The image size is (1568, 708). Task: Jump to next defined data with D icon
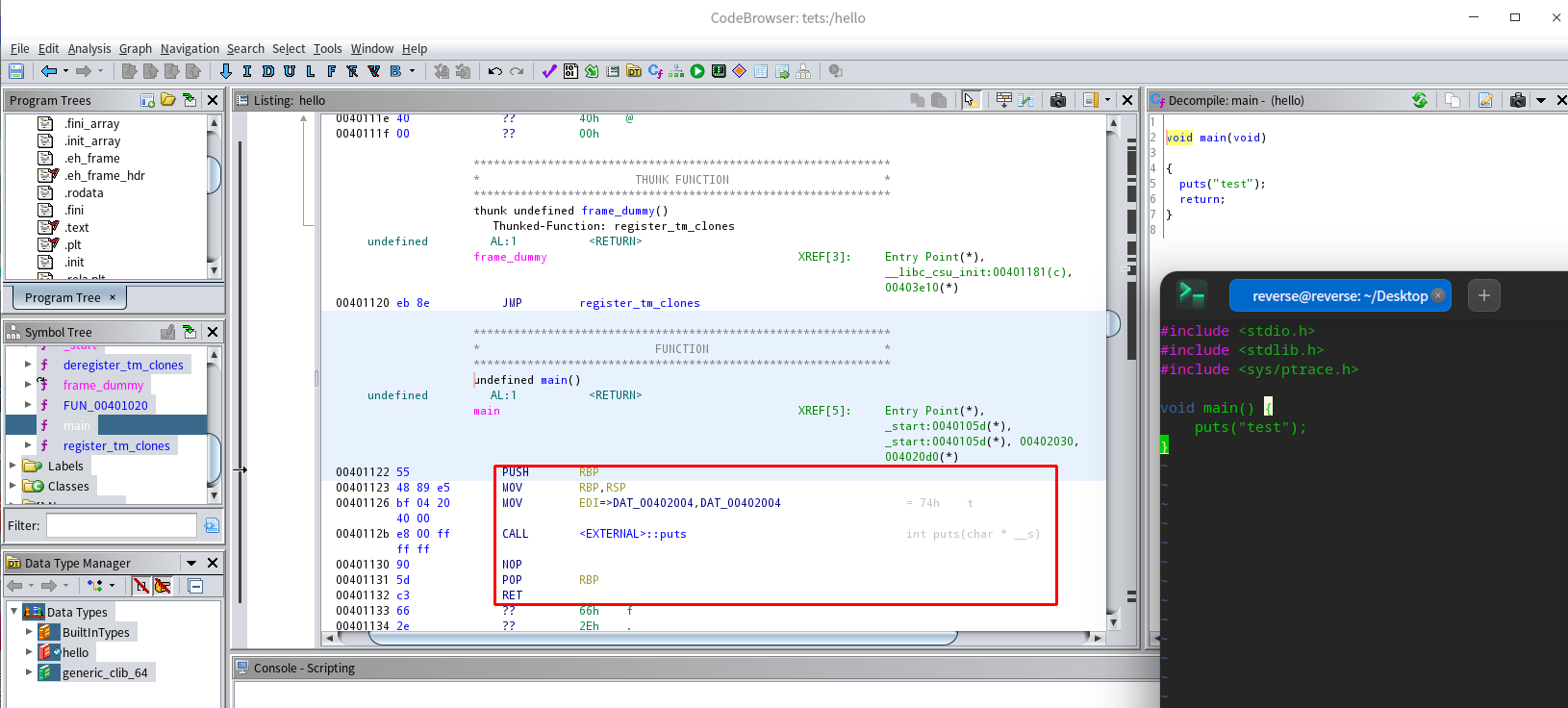[268, 71]
